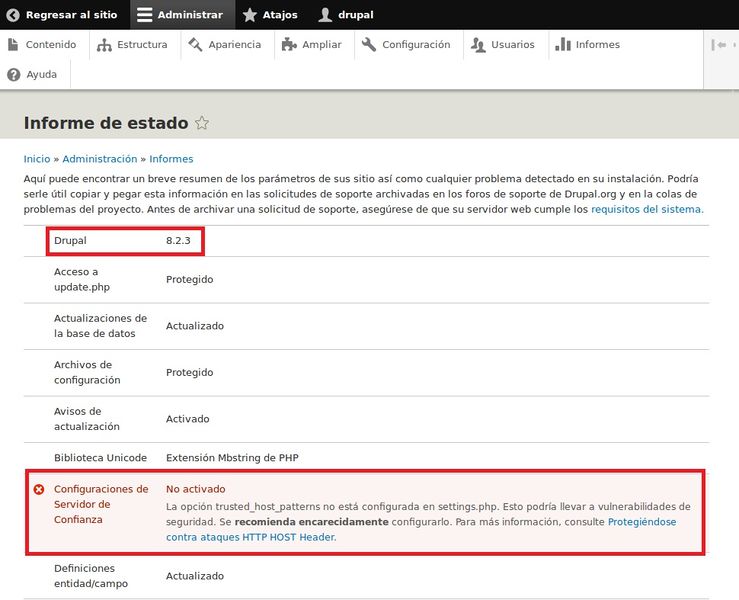Screen dimensions: 739x600
Task: Click the Apariencia paintbrush icon
Action: (x=195, y=45)
